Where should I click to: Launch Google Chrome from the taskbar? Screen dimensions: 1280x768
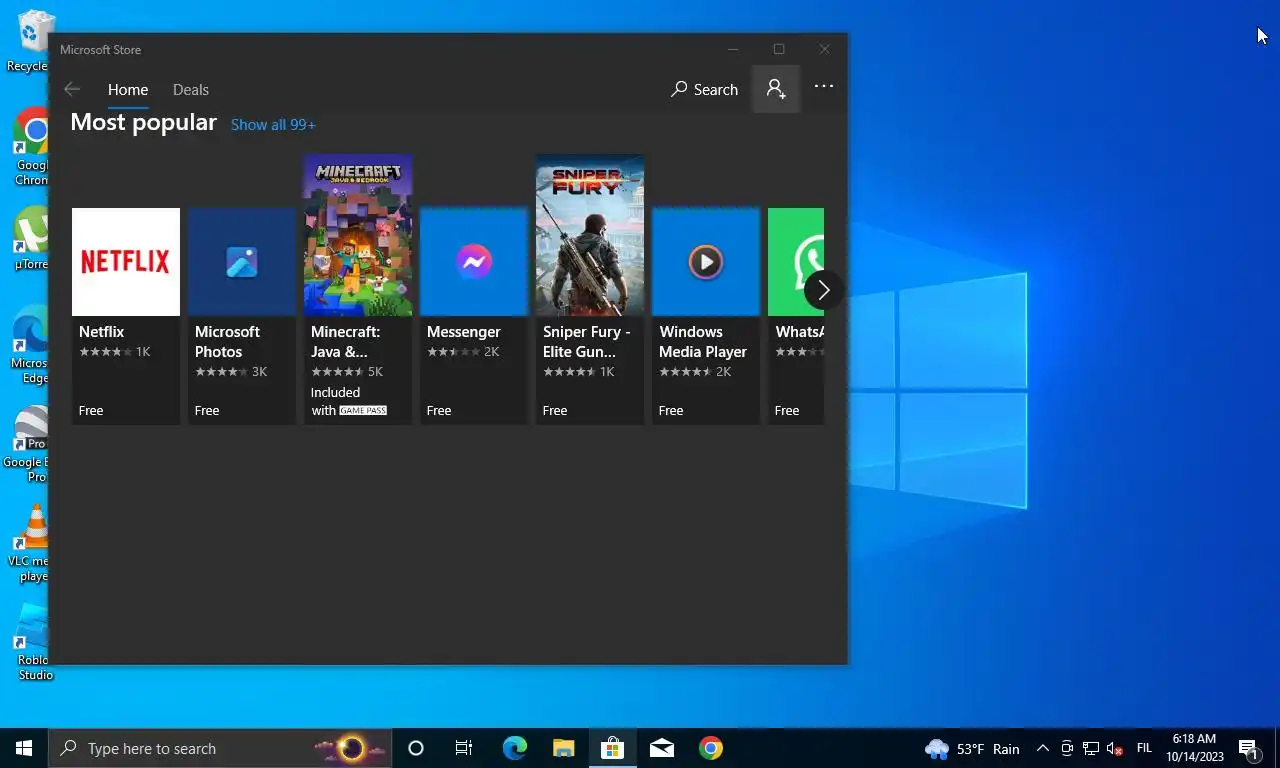point(711,748)
